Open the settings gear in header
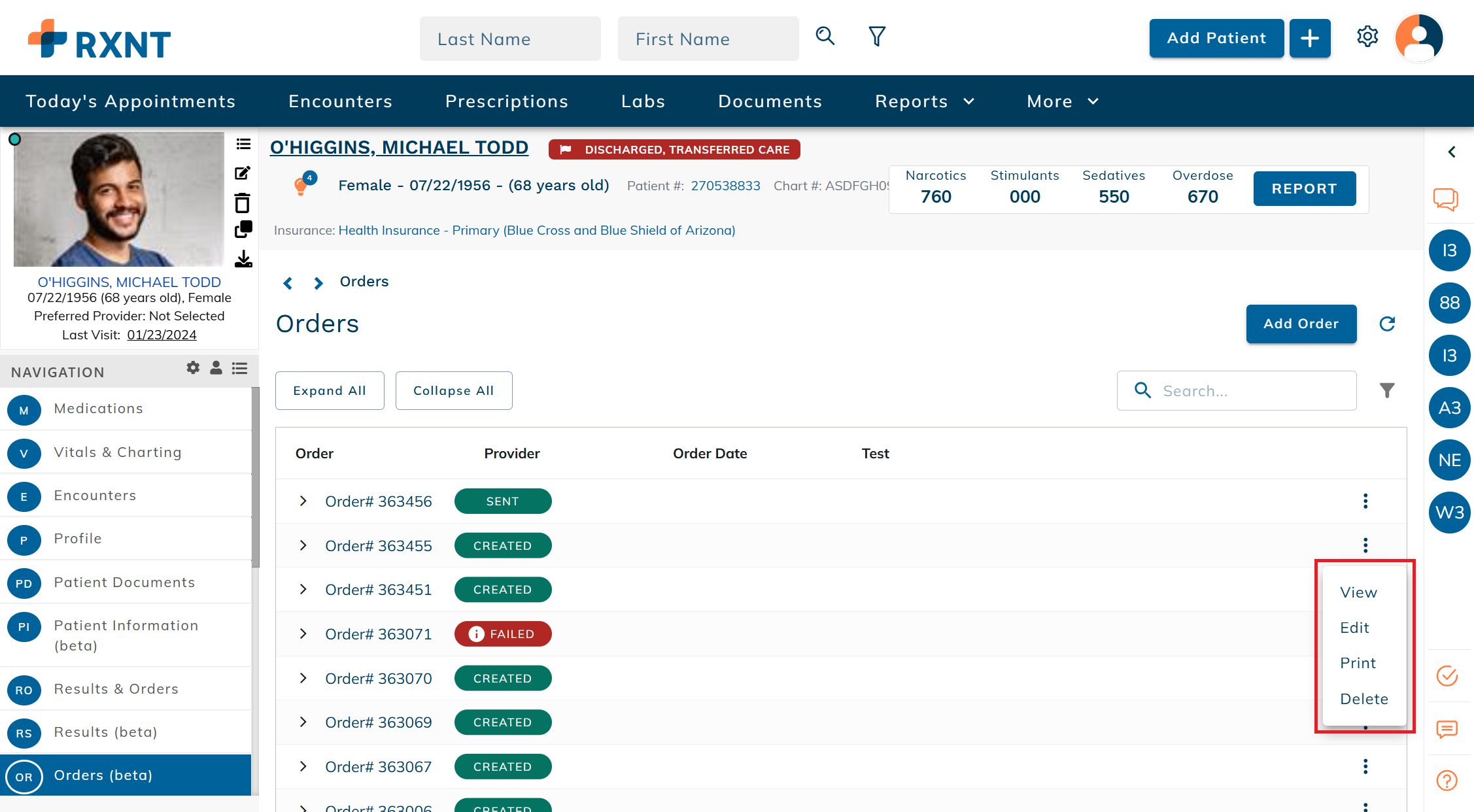 point(1367,37)
